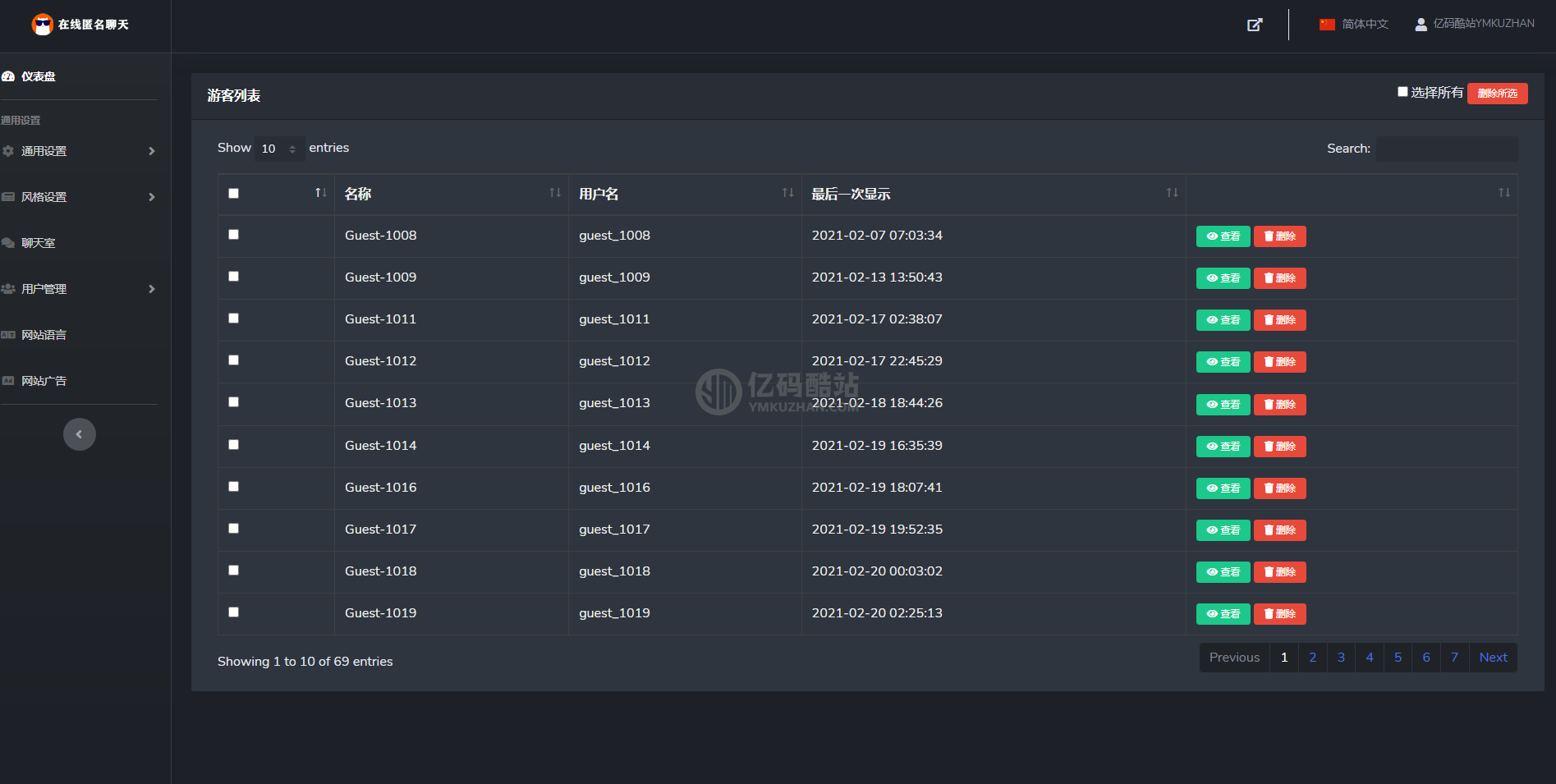Click the user profile avatar icon
The height and width of the screenshot is (784, 1556).
[1421, 25]
